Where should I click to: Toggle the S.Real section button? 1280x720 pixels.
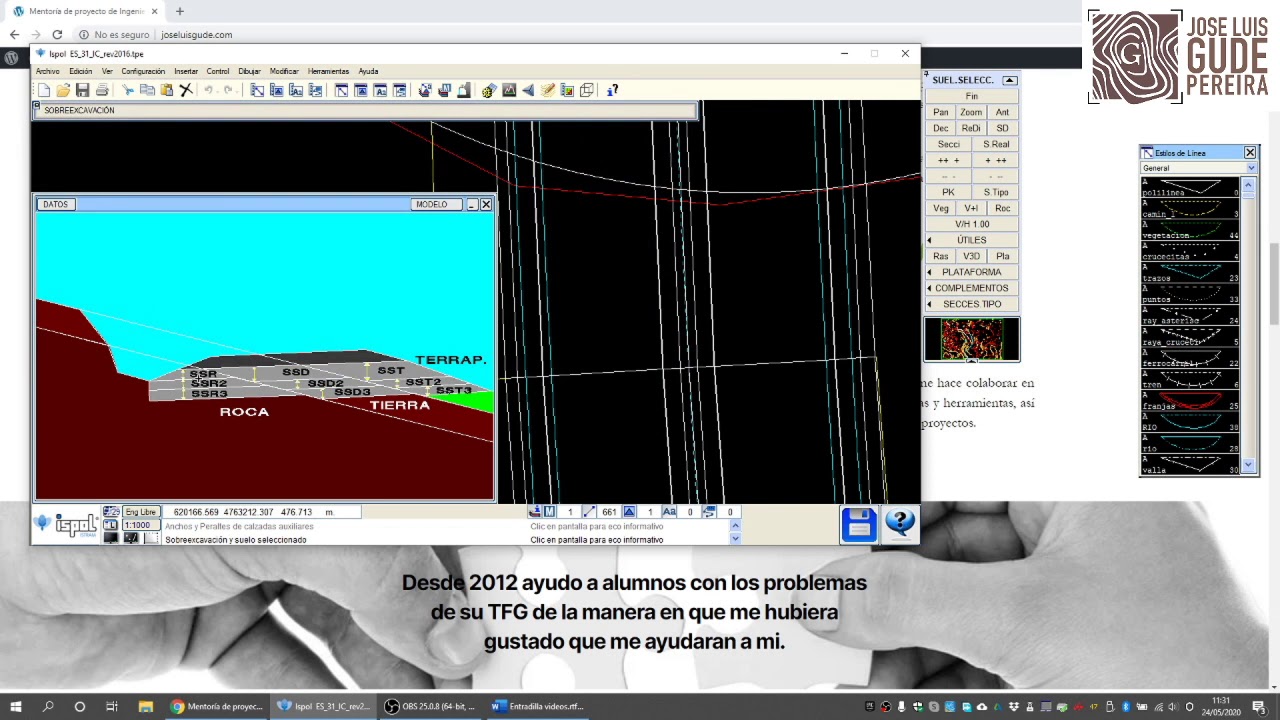[996, 144]
